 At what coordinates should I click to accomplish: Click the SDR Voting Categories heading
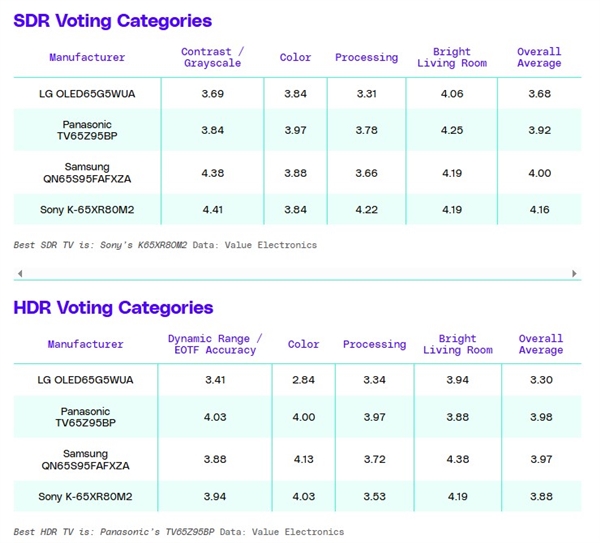coord(112,21)
